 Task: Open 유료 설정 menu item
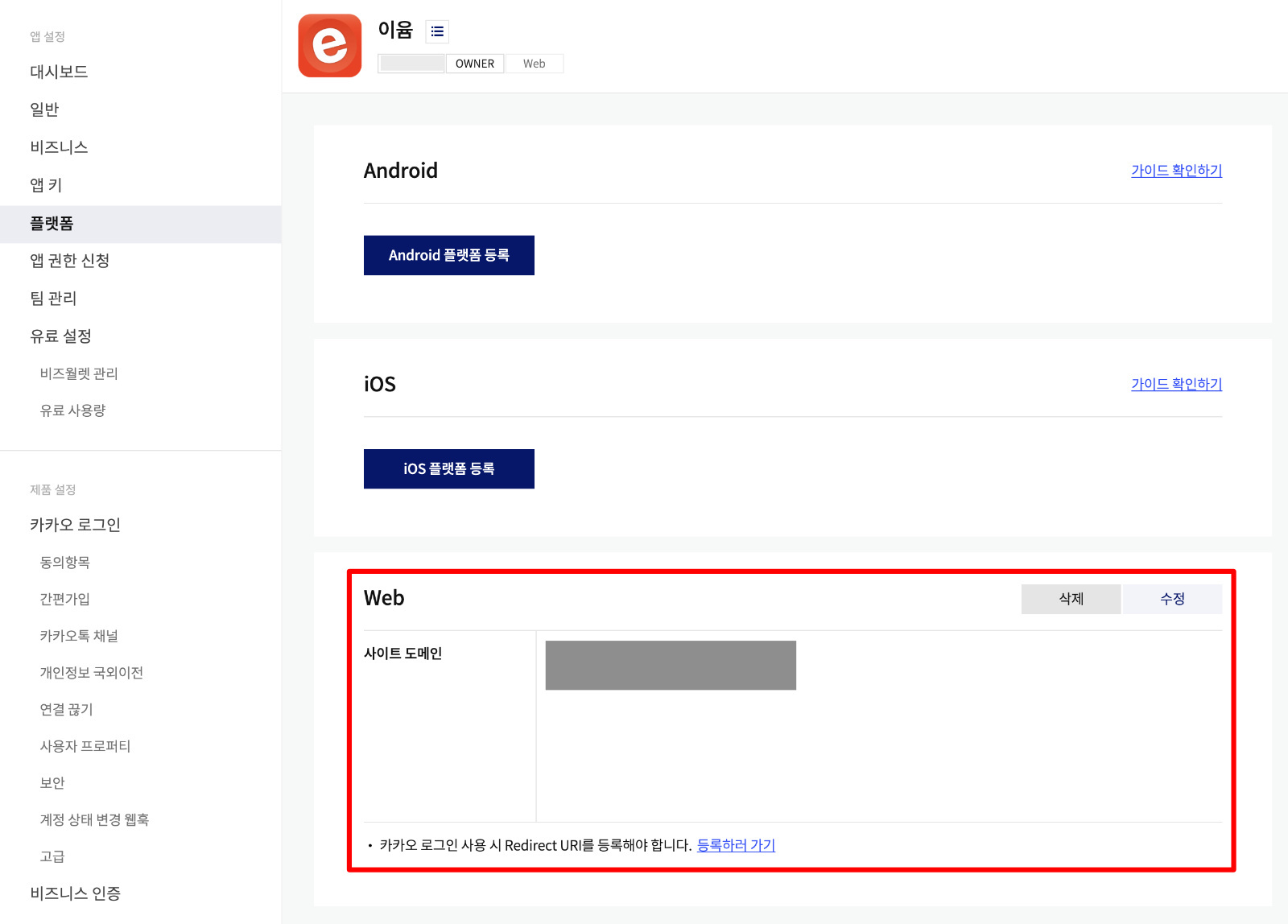coord(60,336)
